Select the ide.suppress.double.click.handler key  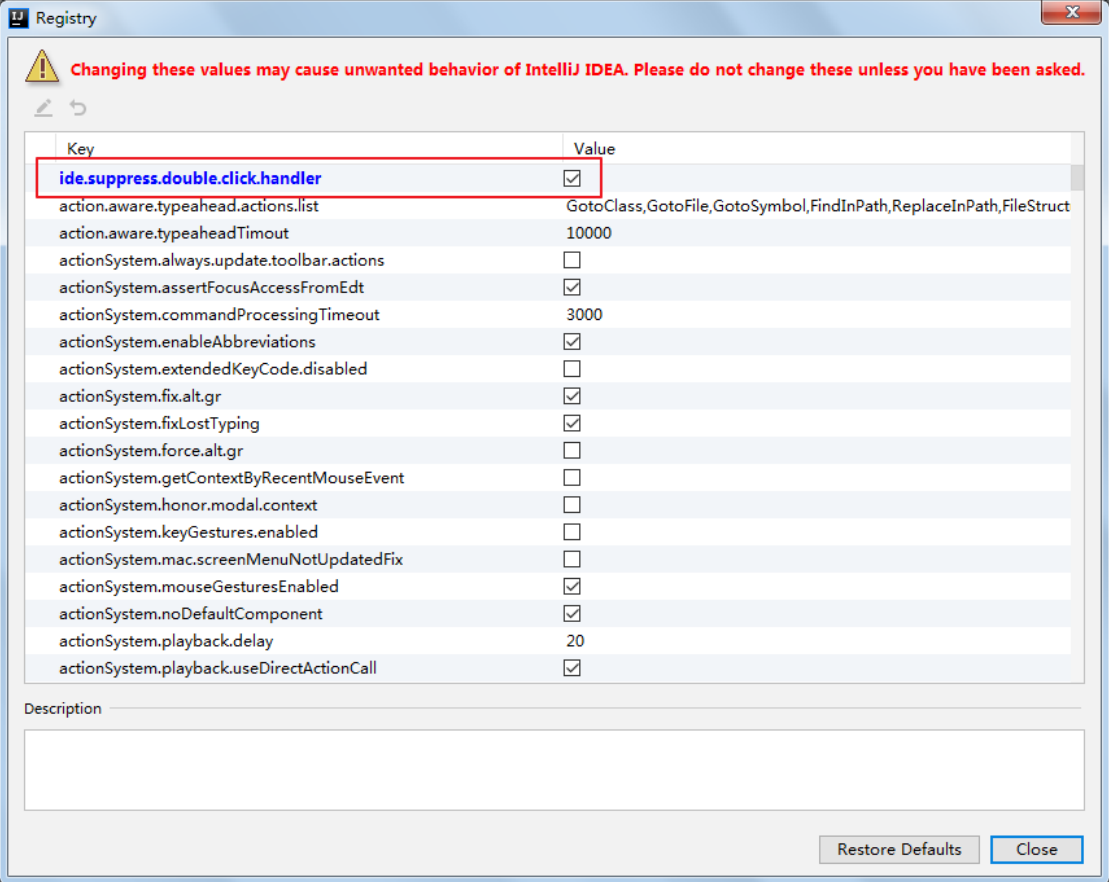190,178
